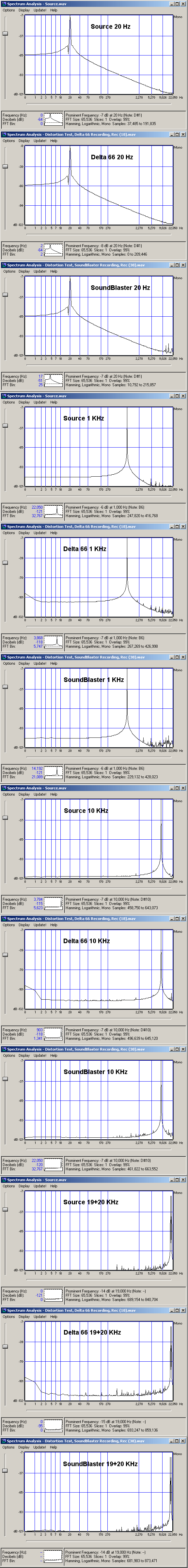This screenshot has height=1568, width=188.
Task: Open Help menu in Source 1 KHz window
Action: pos(54,402)
